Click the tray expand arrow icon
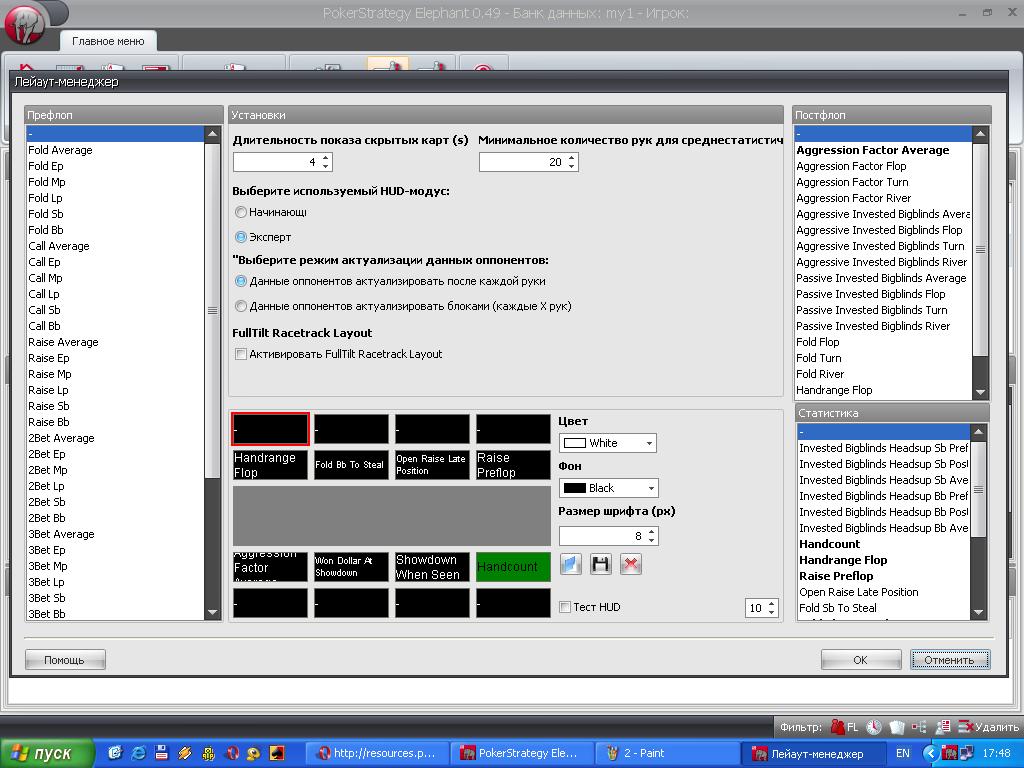Screen dimensions: 1024x768 click(930, 753)
